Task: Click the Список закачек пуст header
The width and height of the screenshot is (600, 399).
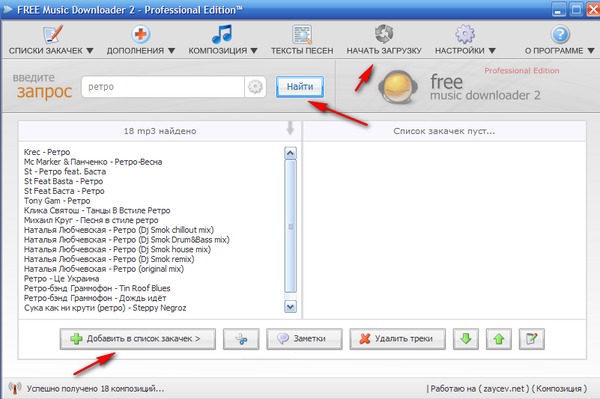Action: 444,131
